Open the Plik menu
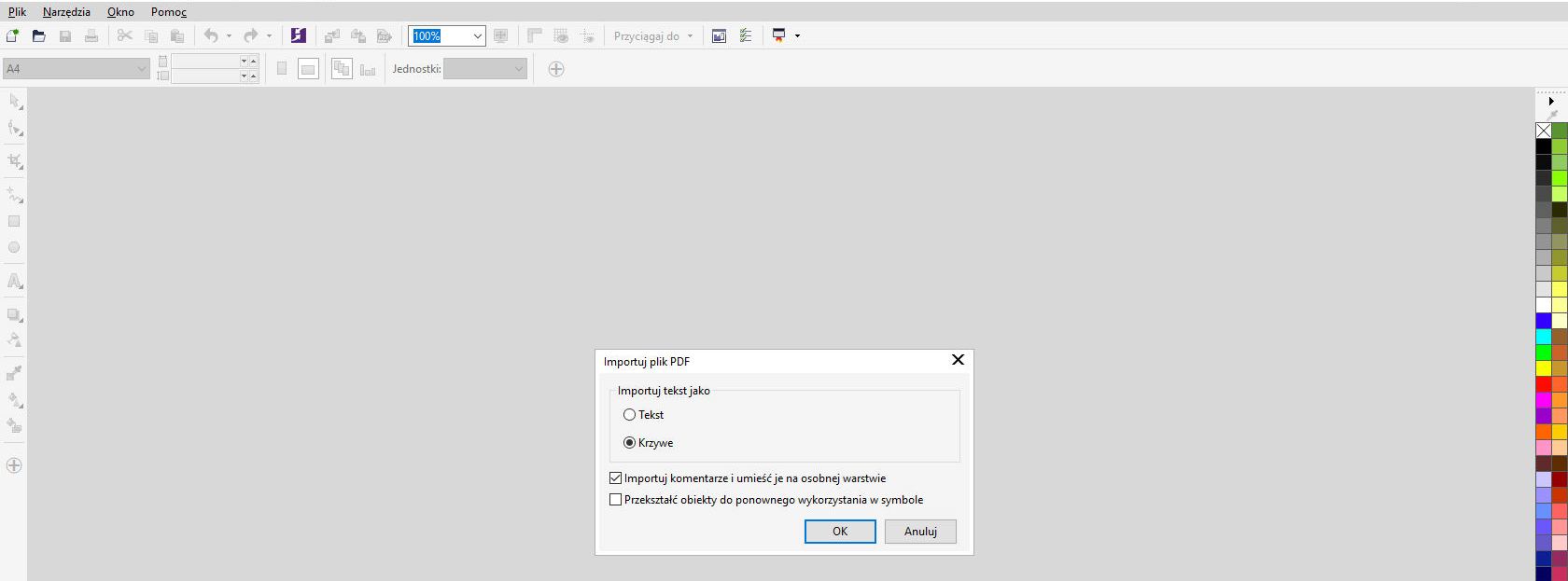Image resolution: width=1568 pixels, height=581 pixels. [x=17, y=12]
